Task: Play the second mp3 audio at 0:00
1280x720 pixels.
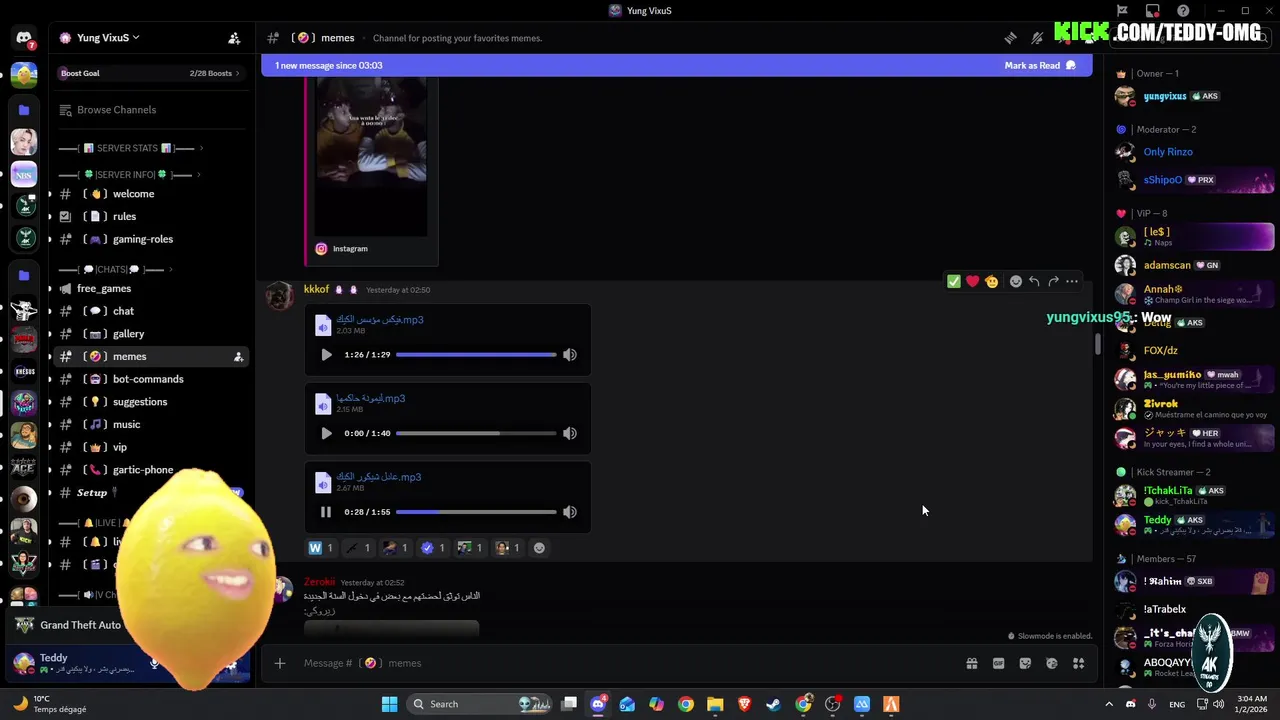Action: 326,433
